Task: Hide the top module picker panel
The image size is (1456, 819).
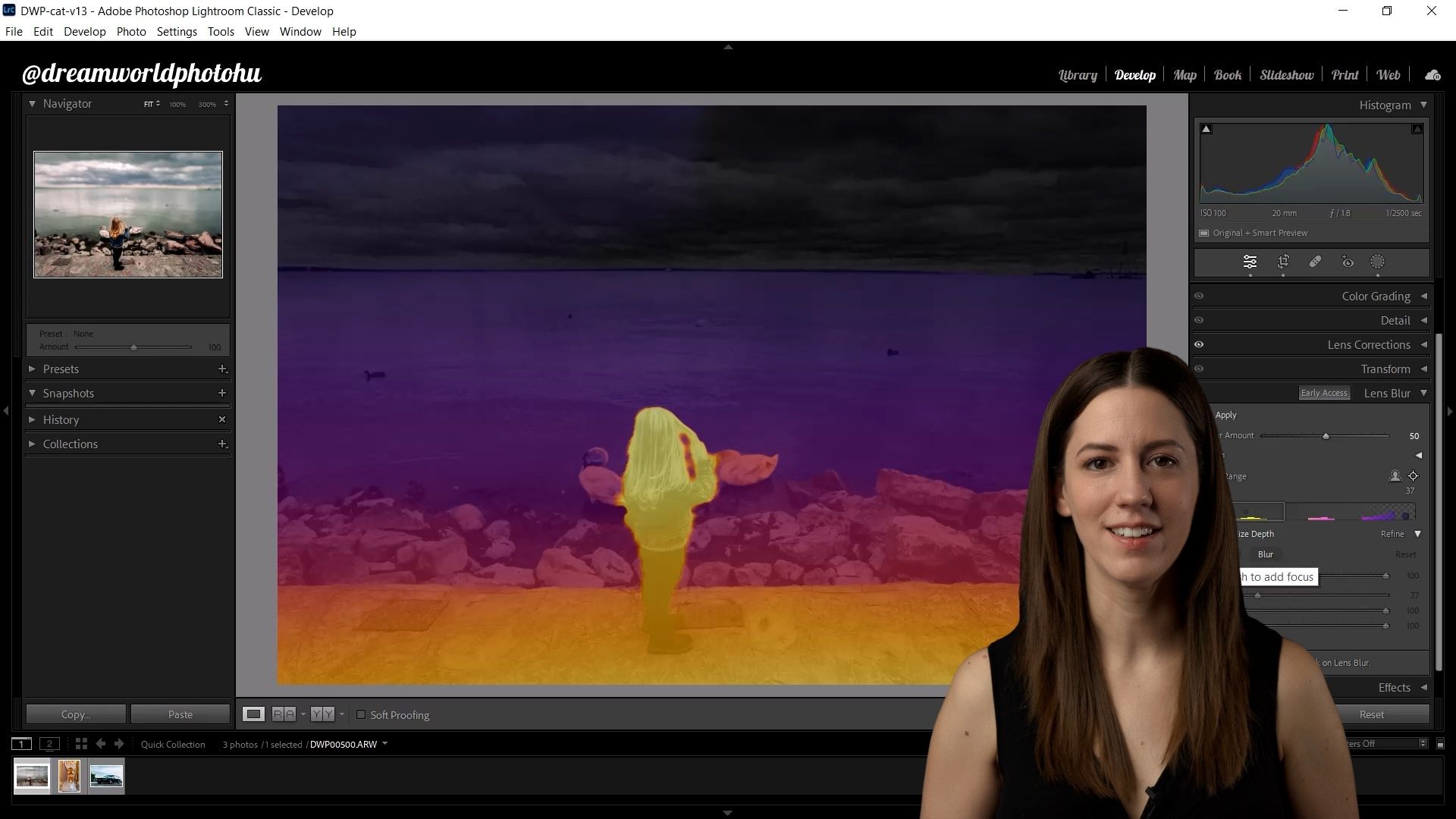Action: click(728, 47)
